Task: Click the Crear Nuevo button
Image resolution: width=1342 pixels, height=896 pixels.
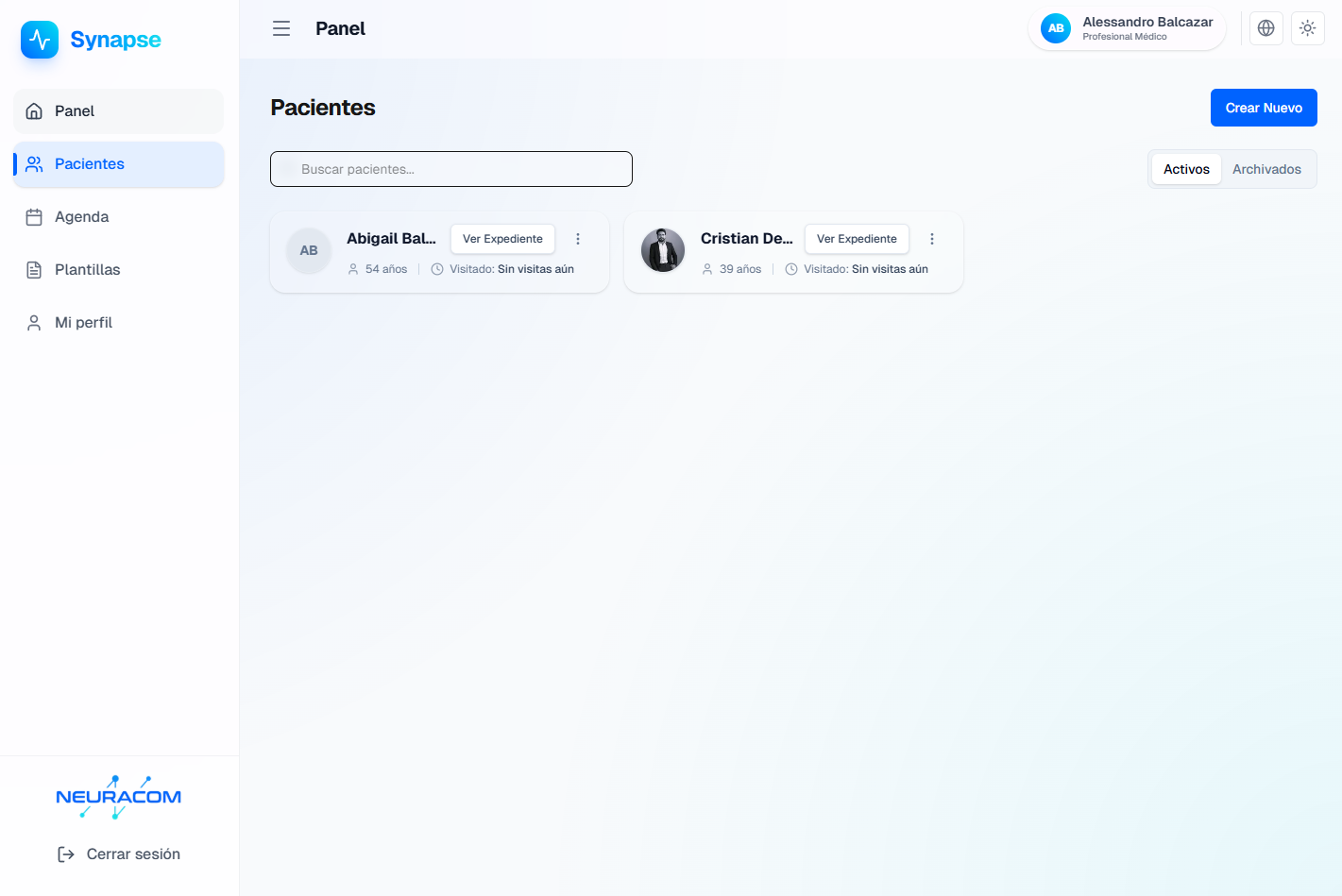Action: pos(1264,108)
